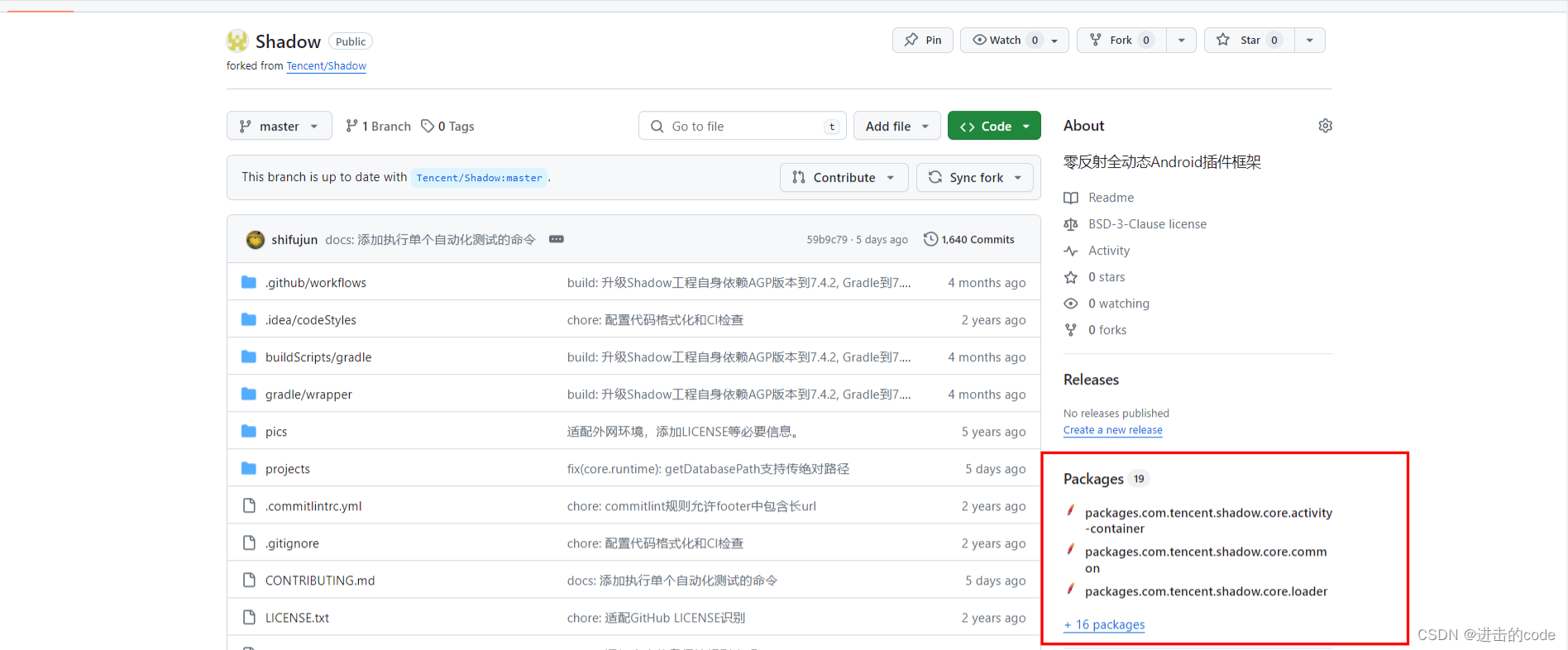
Task: Open the Tencent/Shadow:master branch reference
Action: tap(480, 178)
